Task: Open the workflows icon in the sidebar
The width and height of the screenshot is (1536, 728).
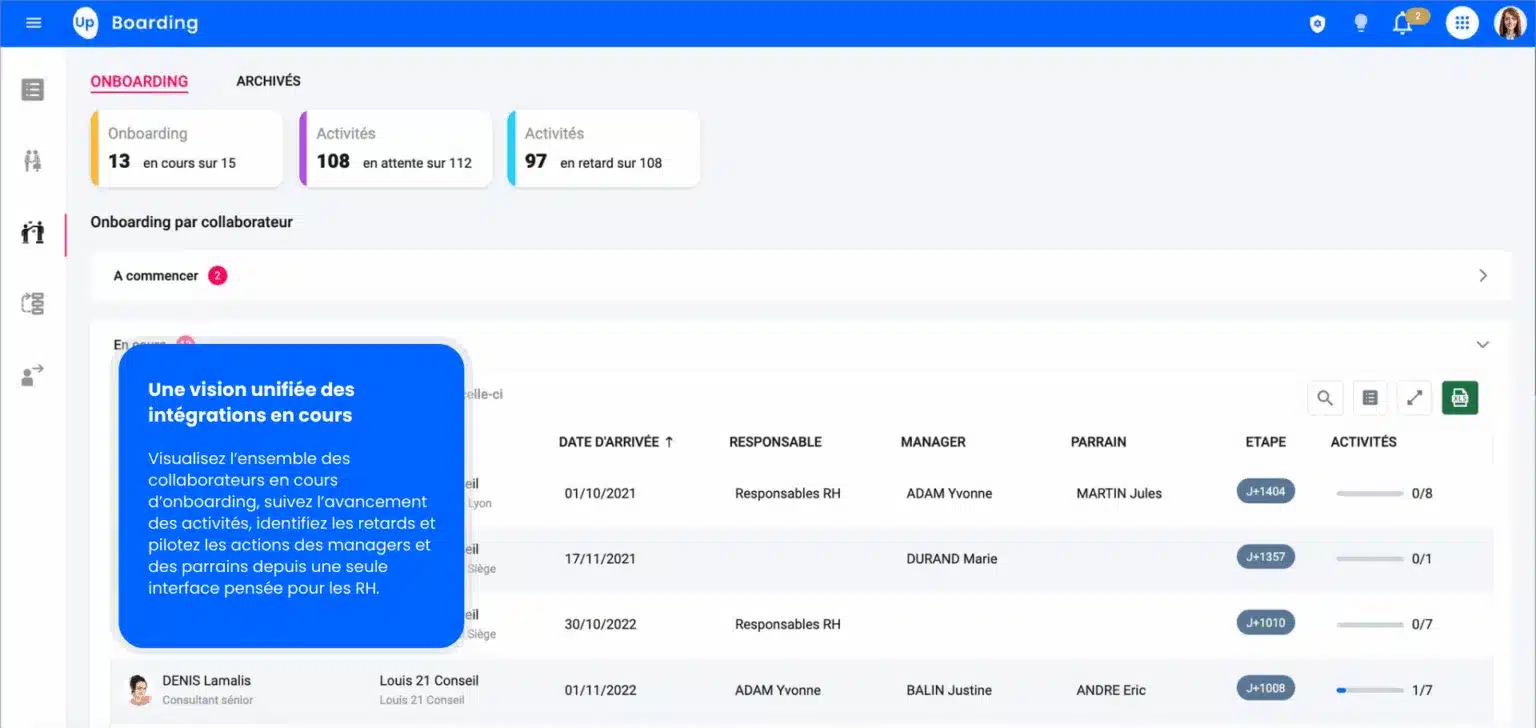Action: pyautogui.click(x=31, y=303)
